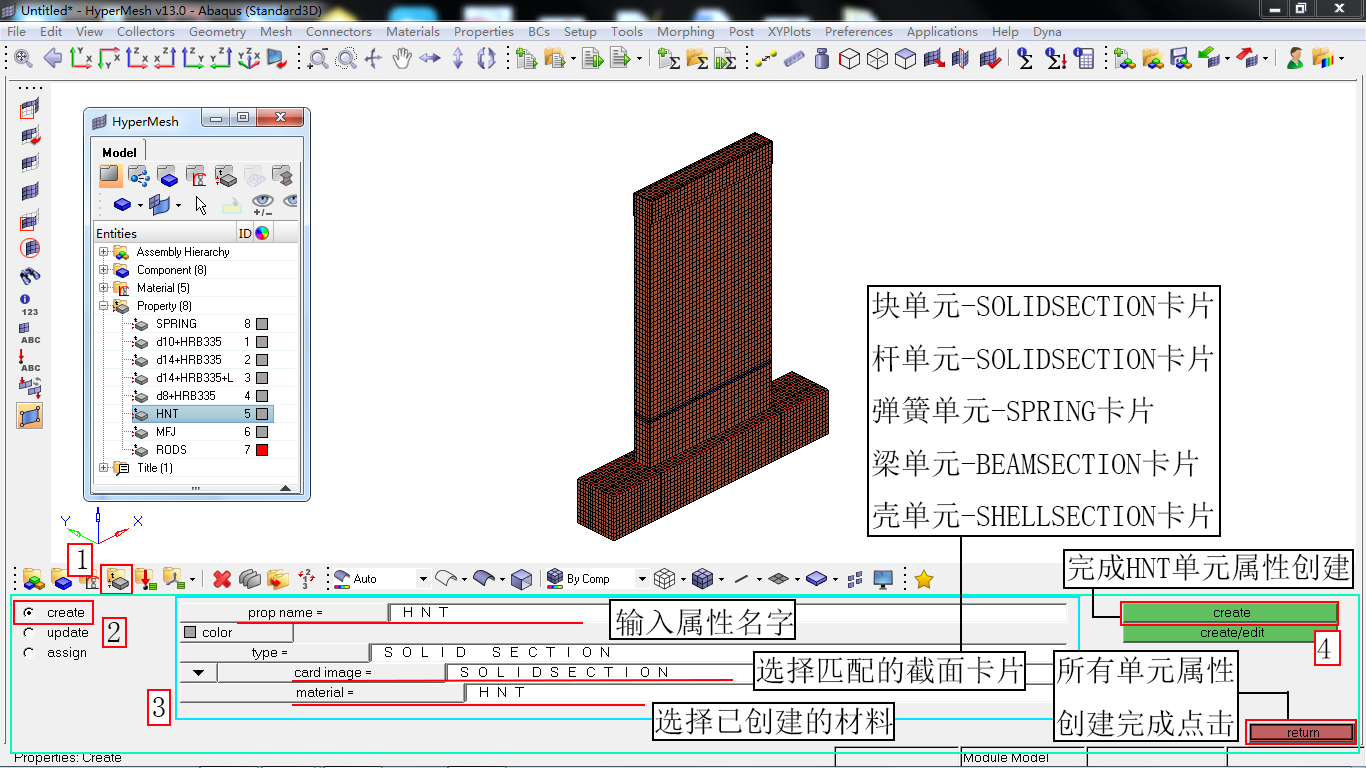Click the green create button
The image size is (1366, 768).
[1231, 613]
